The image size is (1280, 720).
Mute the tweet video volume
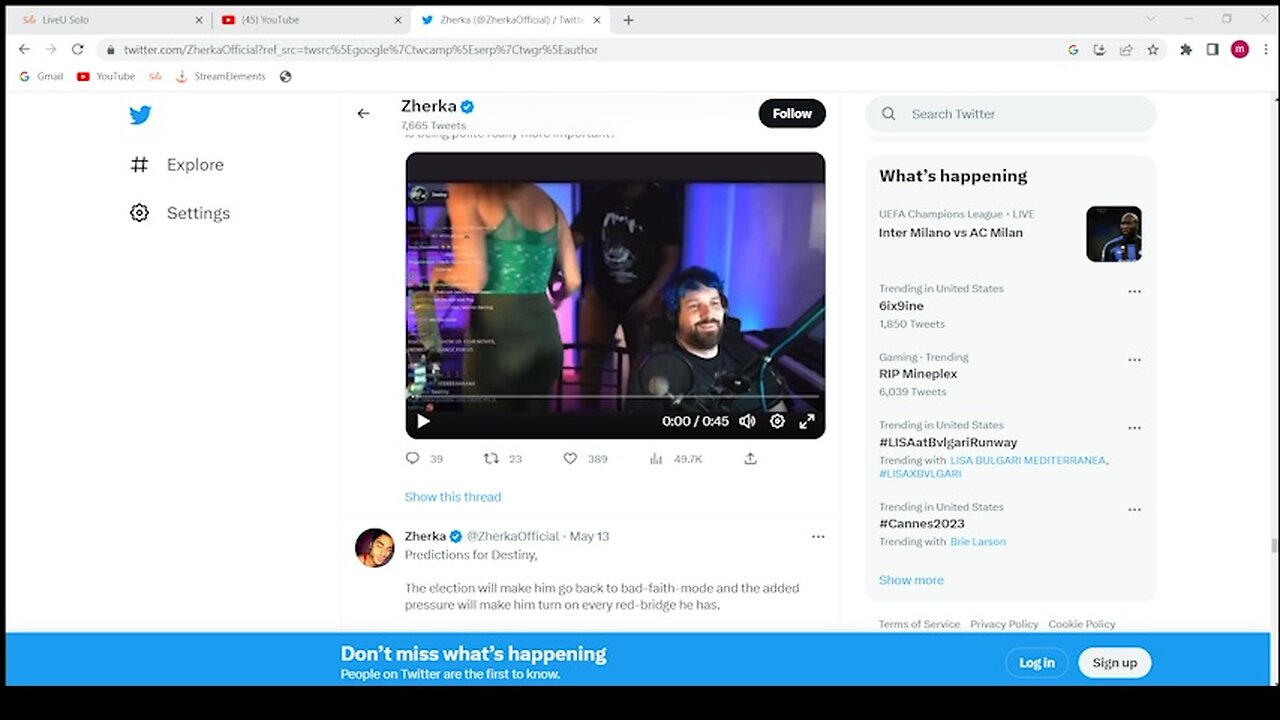coord(747,421)
